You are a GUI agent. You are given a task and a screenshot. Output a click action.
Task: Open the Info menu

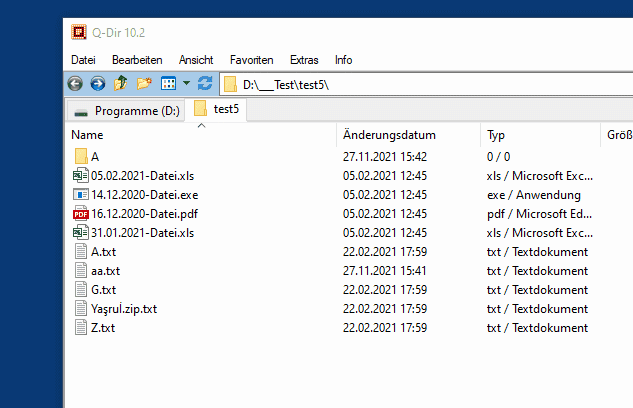pos(344,60)
